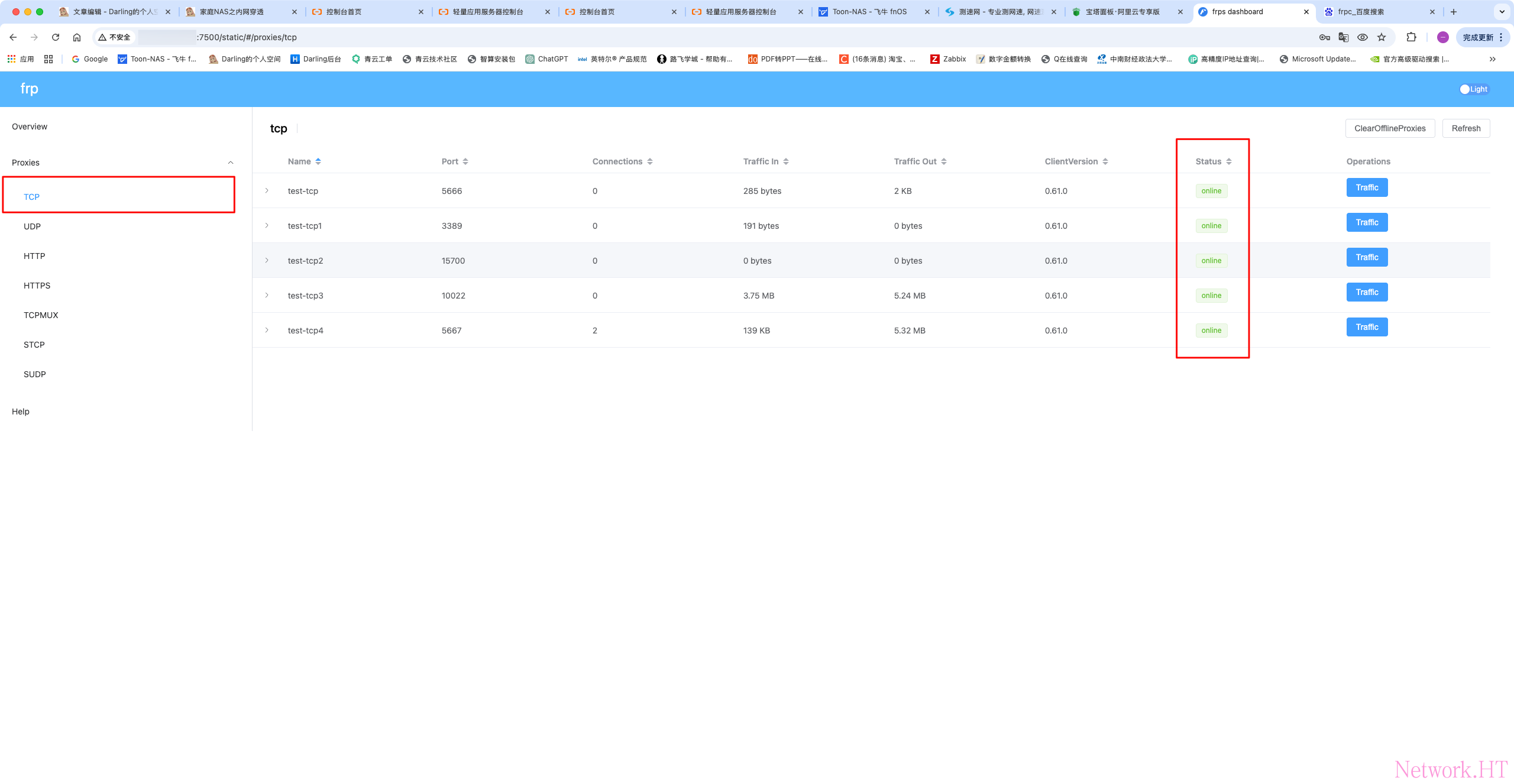Click the translate page icon
The image size is (1514, 784).
click(1344, 37)
